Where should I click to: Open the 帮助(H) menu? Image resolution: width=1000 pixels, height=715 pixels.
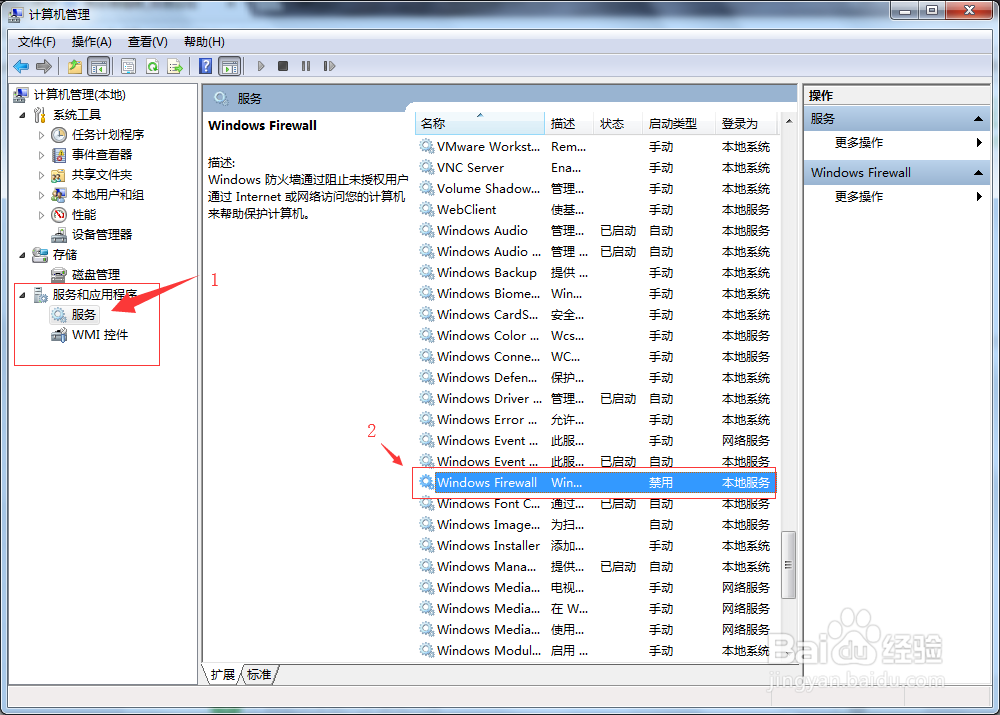tap(204, 42)
